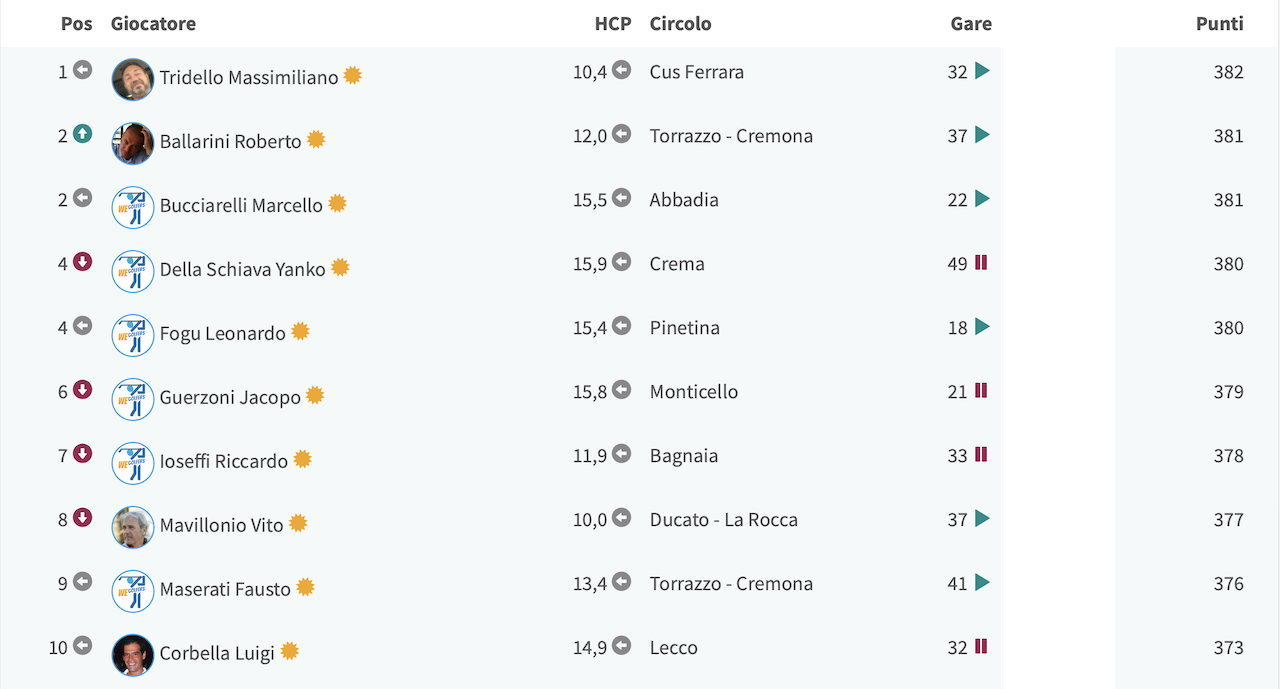Open the player link Maserati Fausto

point(225,589)
